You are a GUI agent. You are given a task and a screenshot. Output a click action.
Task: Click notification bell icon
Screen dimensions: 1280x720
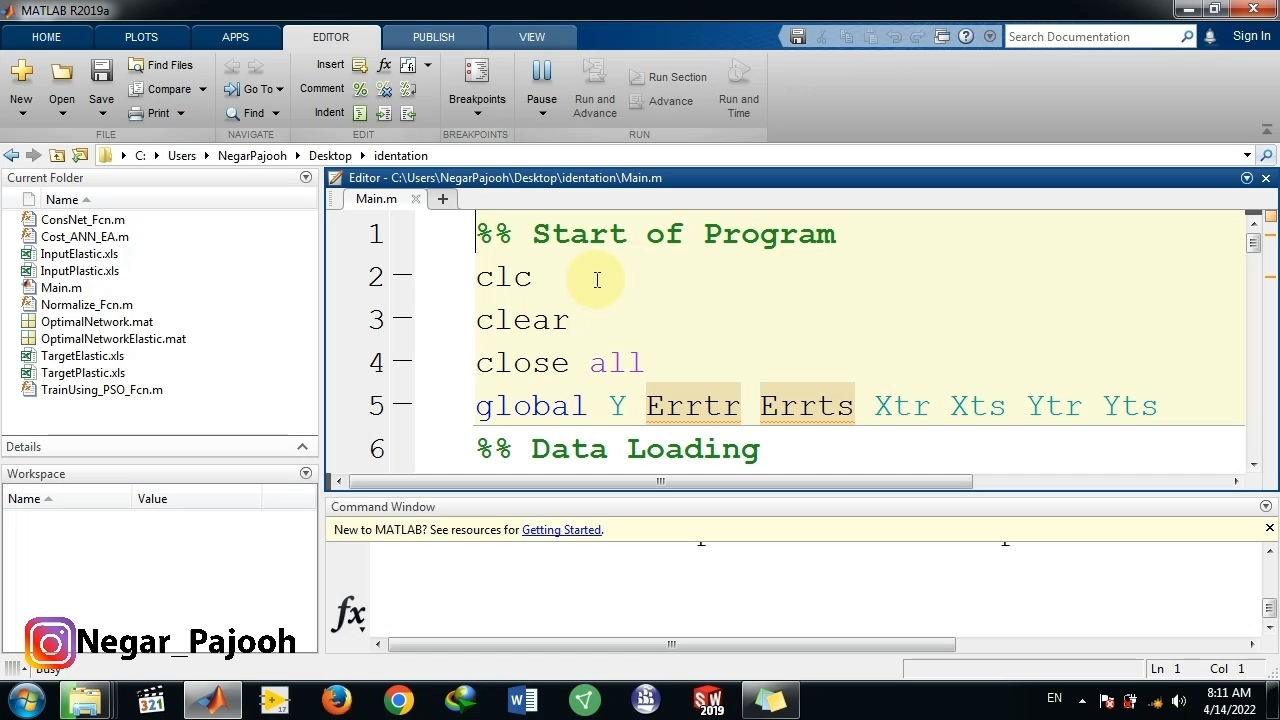click(x=1210, y=37)
